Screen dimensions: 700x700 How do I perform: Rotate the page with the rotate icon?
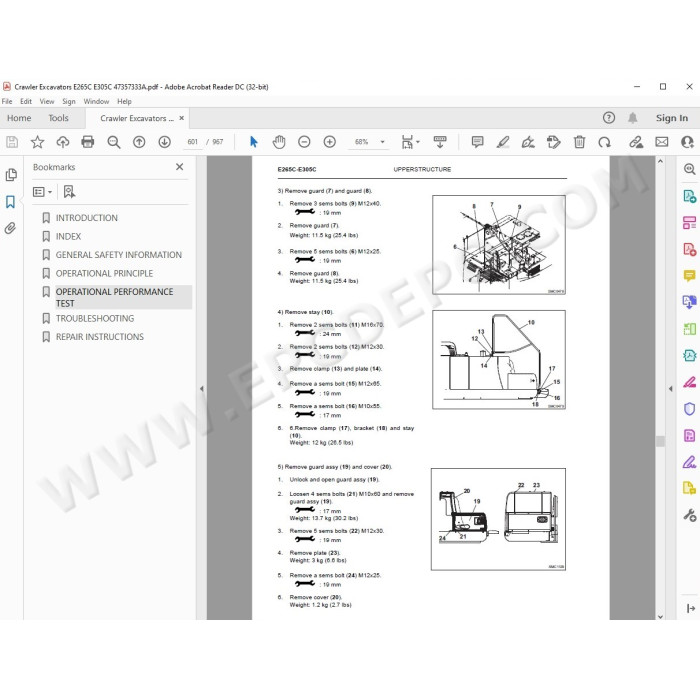click(x=604, y=142)
